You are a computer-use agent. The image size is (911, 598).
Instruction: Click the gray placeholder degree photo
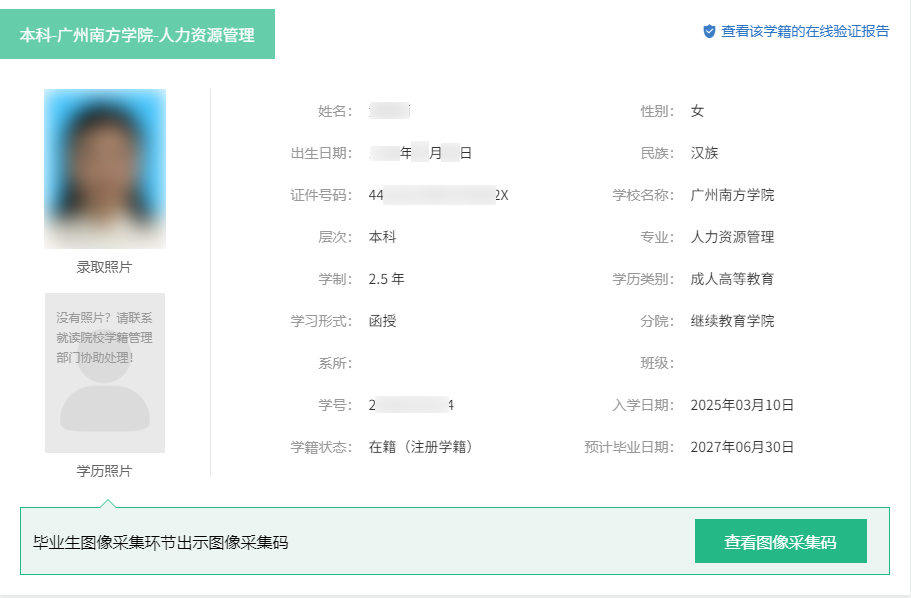(105, 373)
